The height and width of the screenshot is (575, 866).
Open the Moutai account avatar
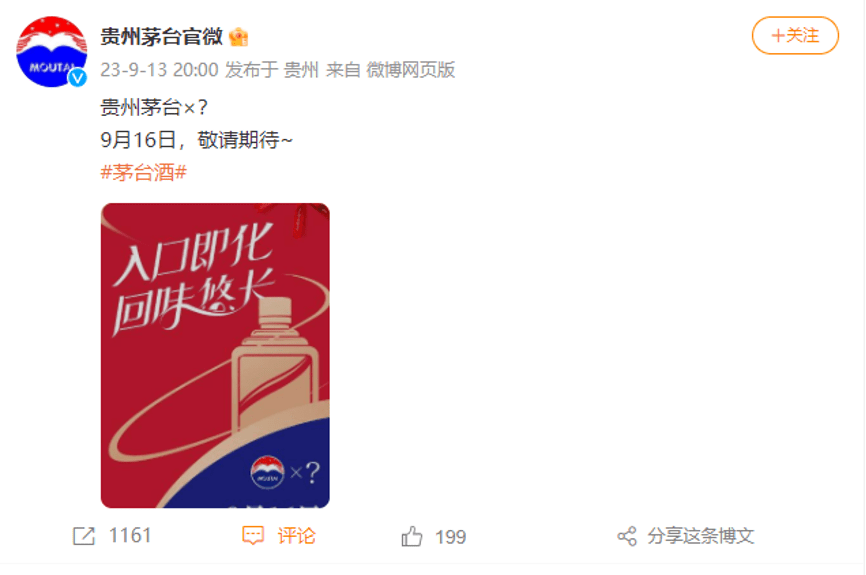[x=51, y=52]
